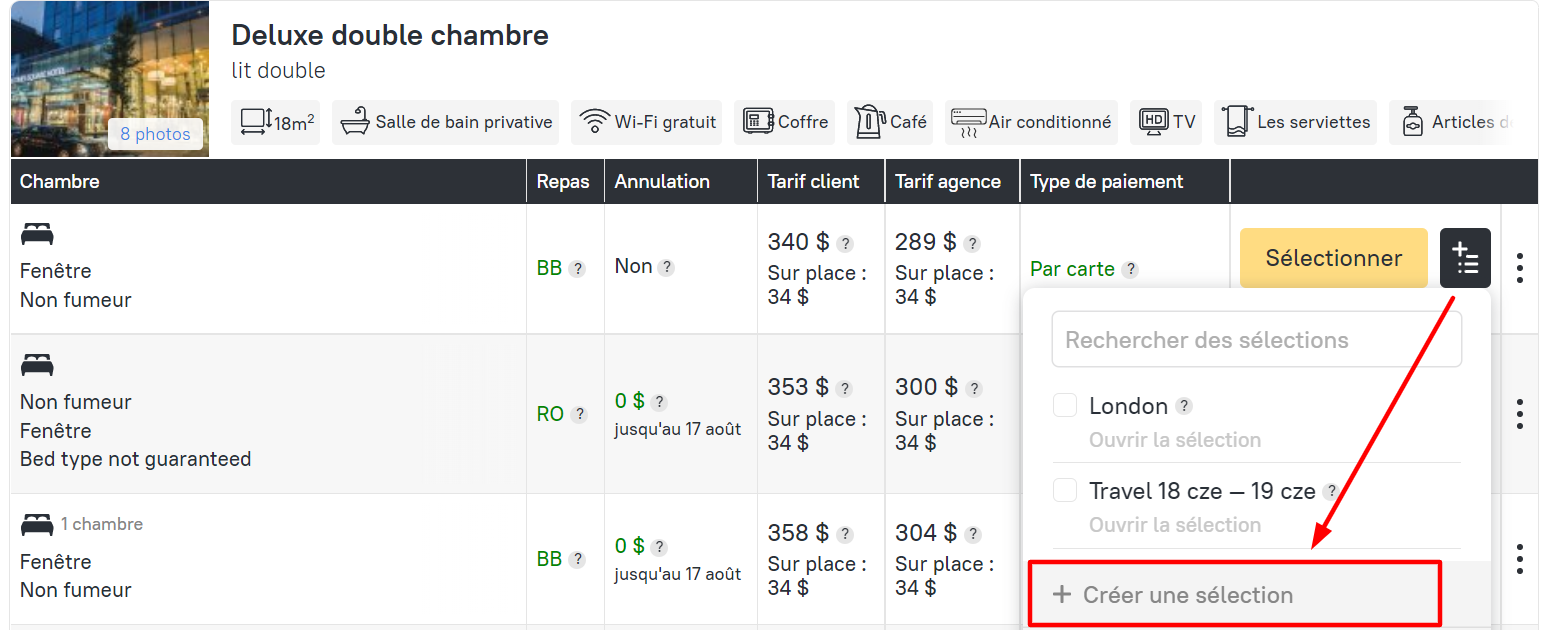This screenshot has height=630, width=1546.
Task: Open the Travel 18 cze selection link
Action: click(x=1174, y=525)
